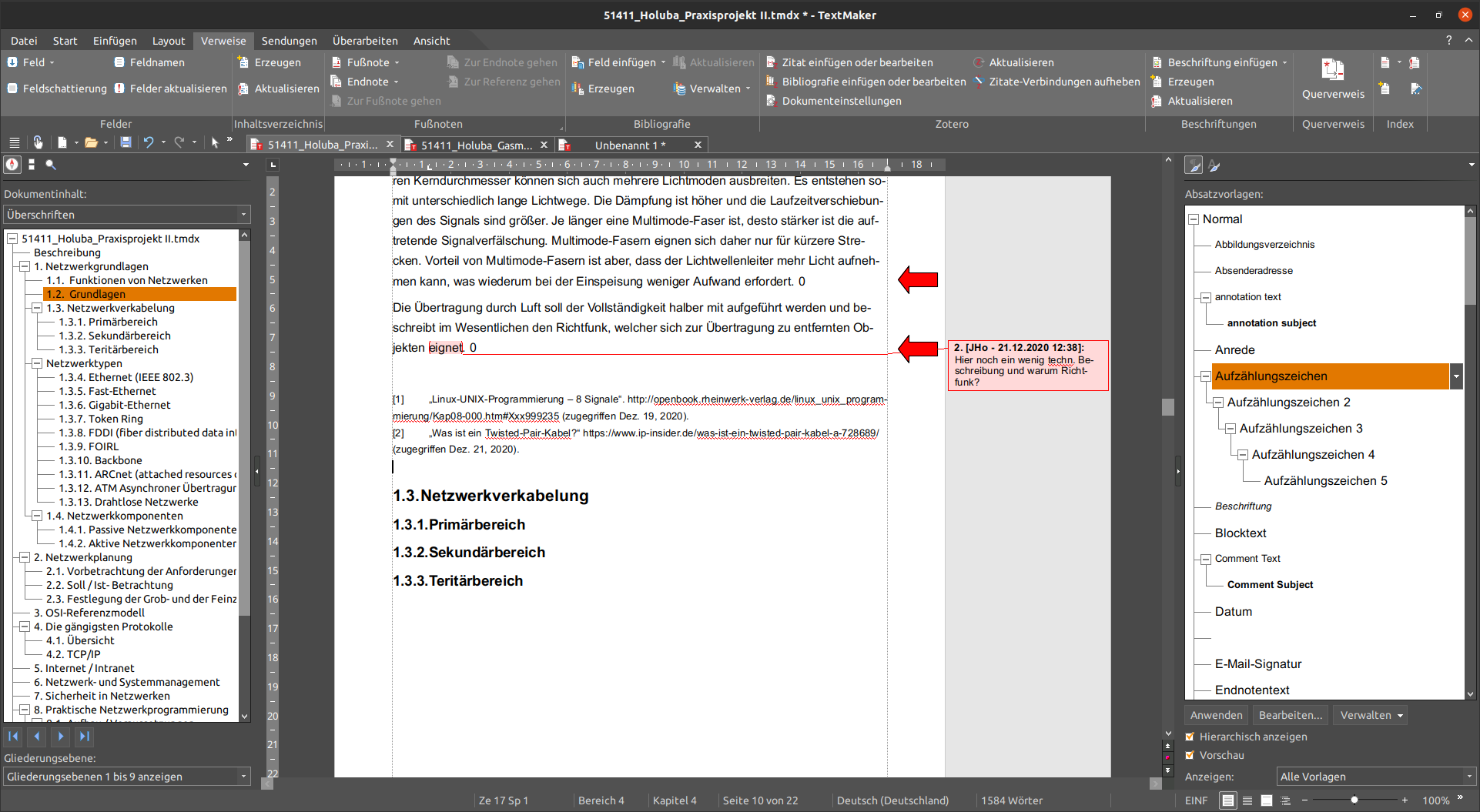
Task: Toggle Vorschau checkbox
Action: 1190,755
